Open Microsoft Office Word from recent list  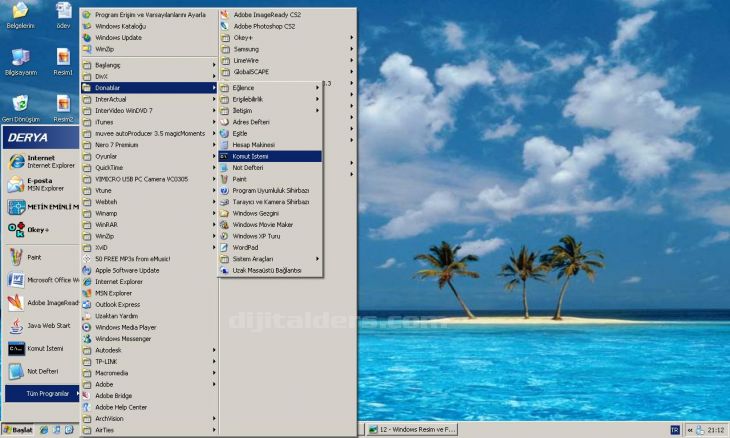(42, 280)
